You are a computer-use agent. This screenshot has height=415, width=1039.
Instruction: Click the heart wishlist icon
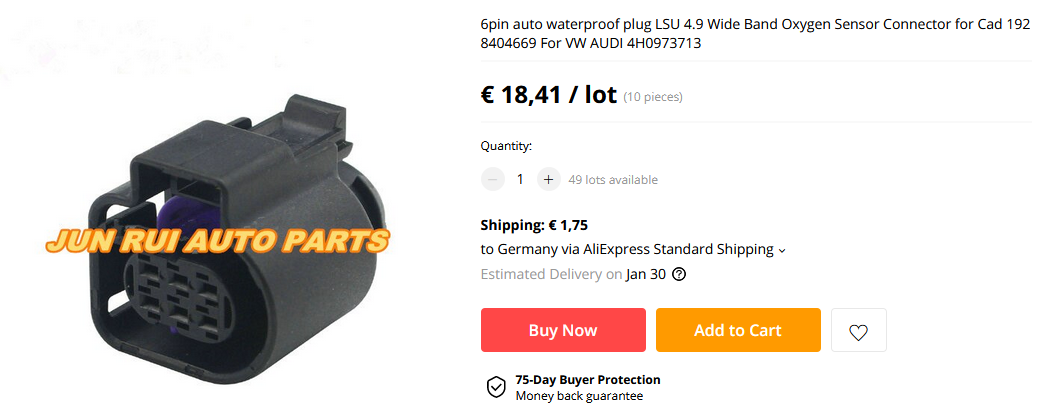click(x=859, y=330)
